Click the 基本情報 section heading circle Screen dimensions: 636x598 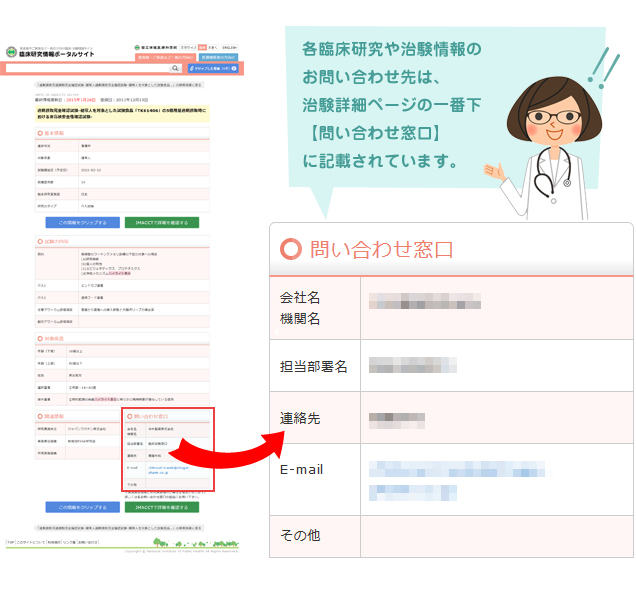(x=40, y=133)
